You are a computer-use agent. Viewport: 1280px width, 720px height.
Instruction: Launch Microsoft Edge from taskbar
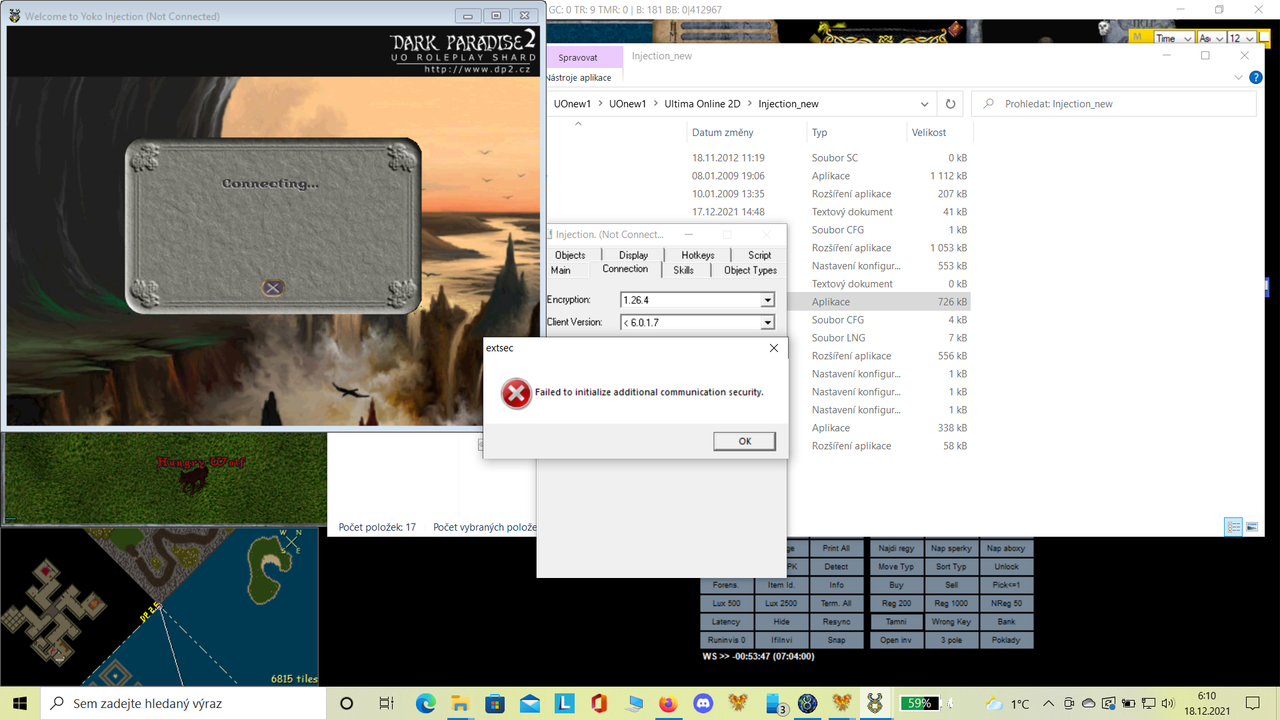(427, 703)
